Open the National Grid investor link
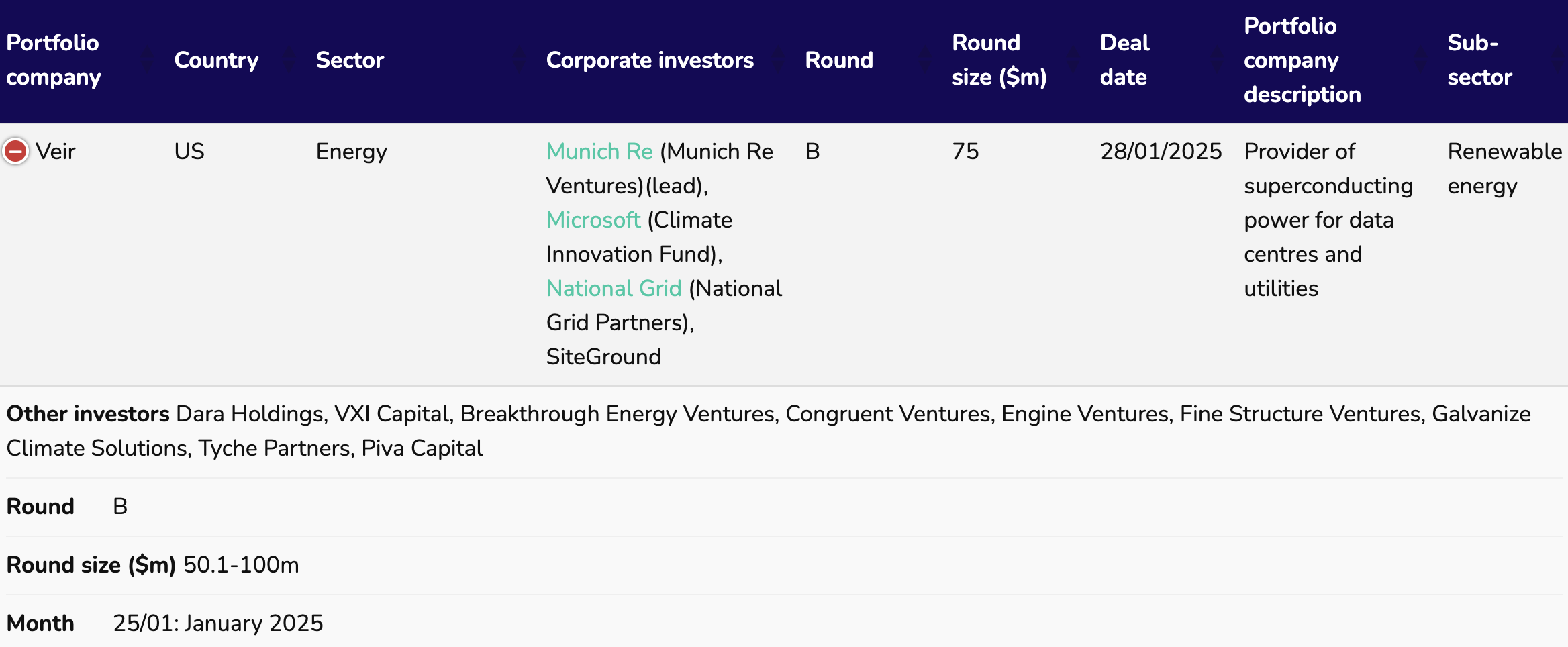This screenshot has height=647, width=1568. (614, 289)
